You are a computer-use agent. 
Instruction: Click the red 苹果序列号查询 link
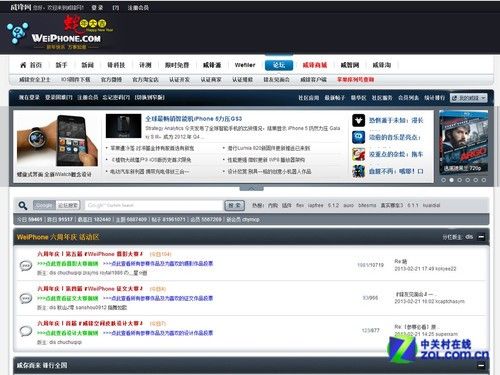[355, 80]
